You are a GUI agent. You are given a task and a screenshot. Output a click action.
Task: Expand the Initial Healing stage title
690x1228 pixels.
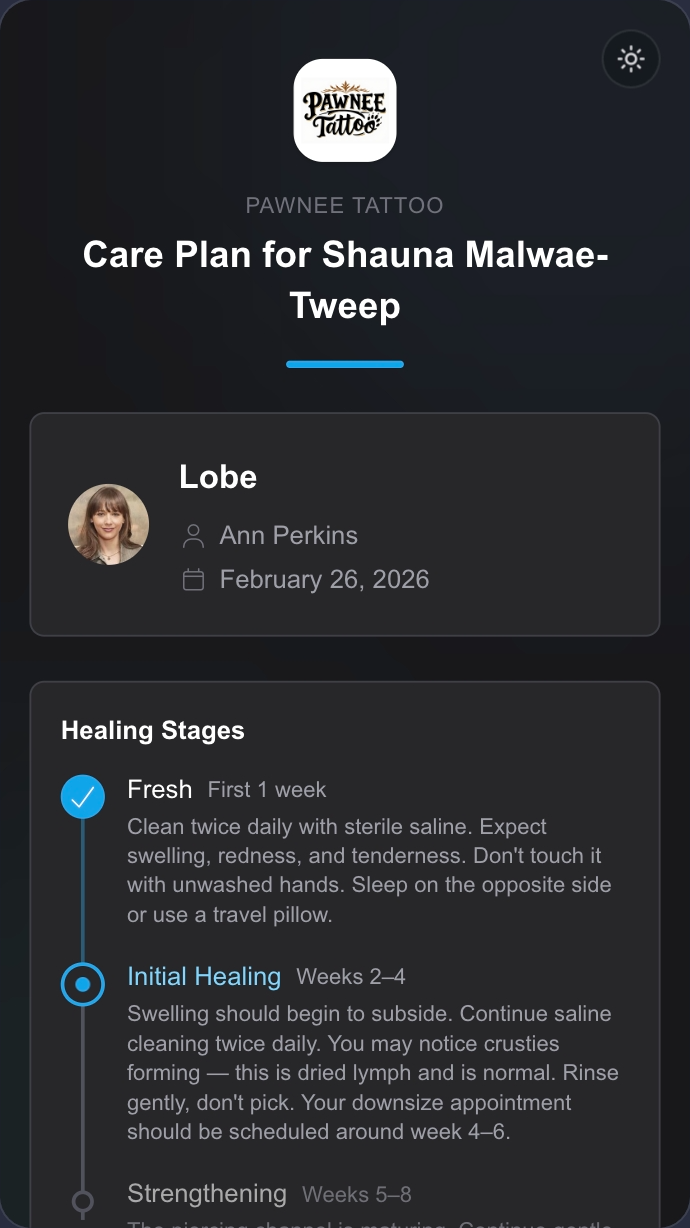[204, 976]
